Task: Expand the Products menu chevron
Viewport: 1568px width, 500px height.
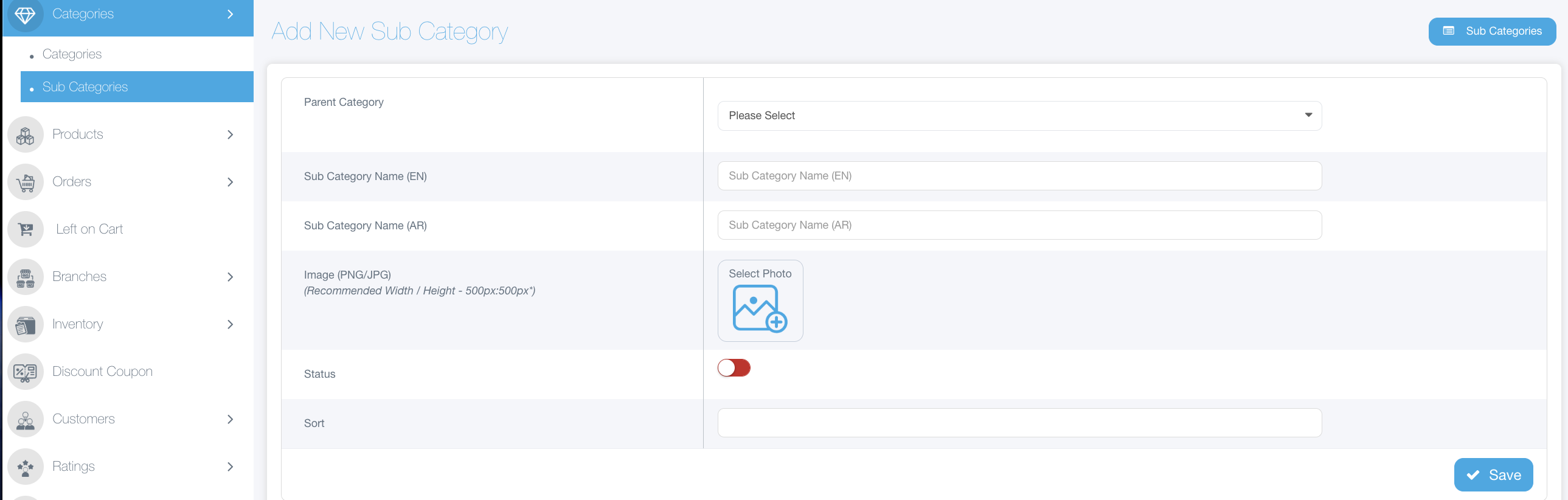Action: [230, 134]
